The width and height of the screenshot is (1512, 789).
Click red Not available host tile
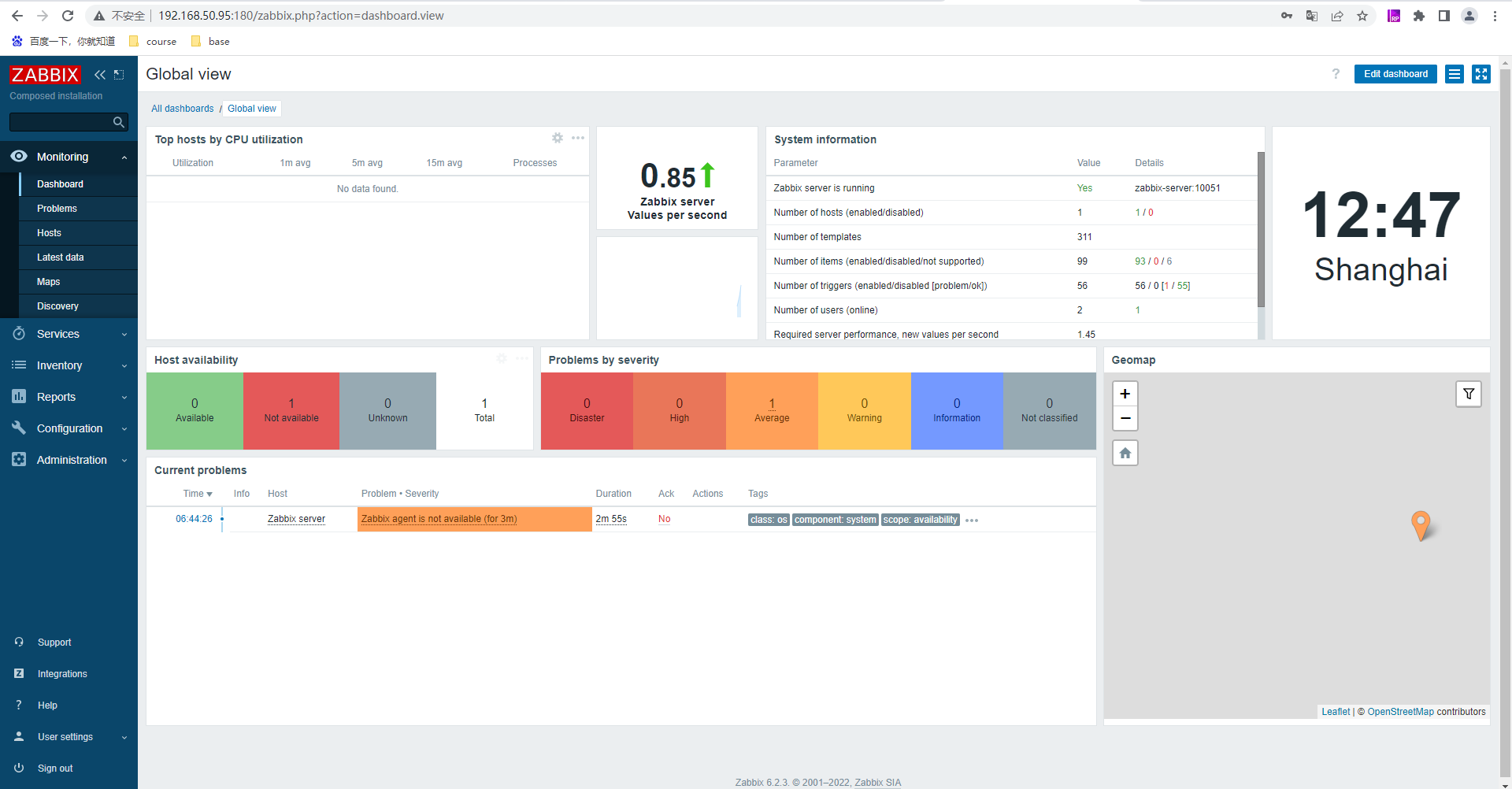coord(291,411)
